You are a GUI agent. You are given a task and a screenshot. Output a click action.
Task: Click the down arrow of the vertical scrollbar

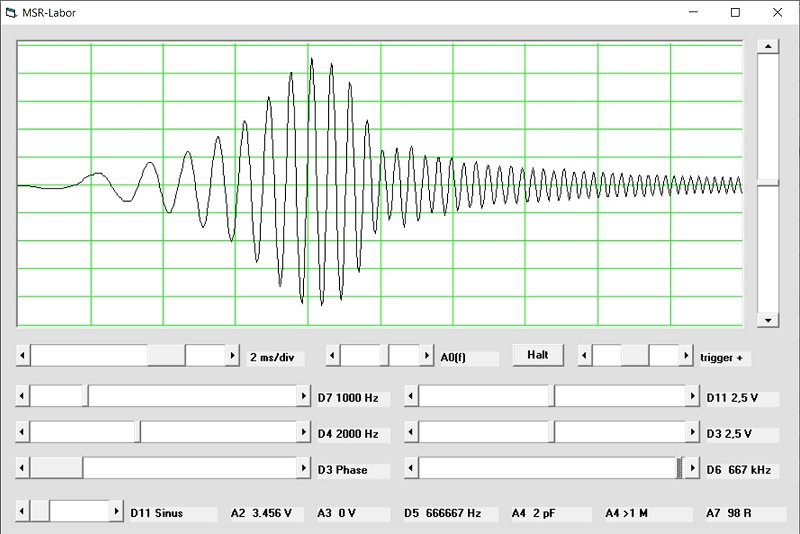coord(767,320)
